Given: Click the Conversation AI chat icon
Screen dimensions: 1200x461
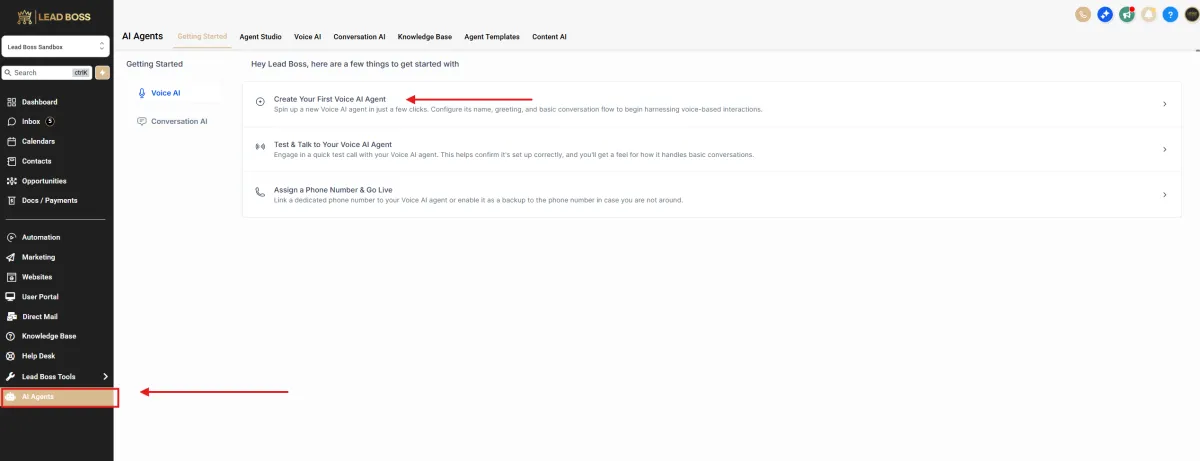Looking at the screenshot, I should (x=142, y=121).
